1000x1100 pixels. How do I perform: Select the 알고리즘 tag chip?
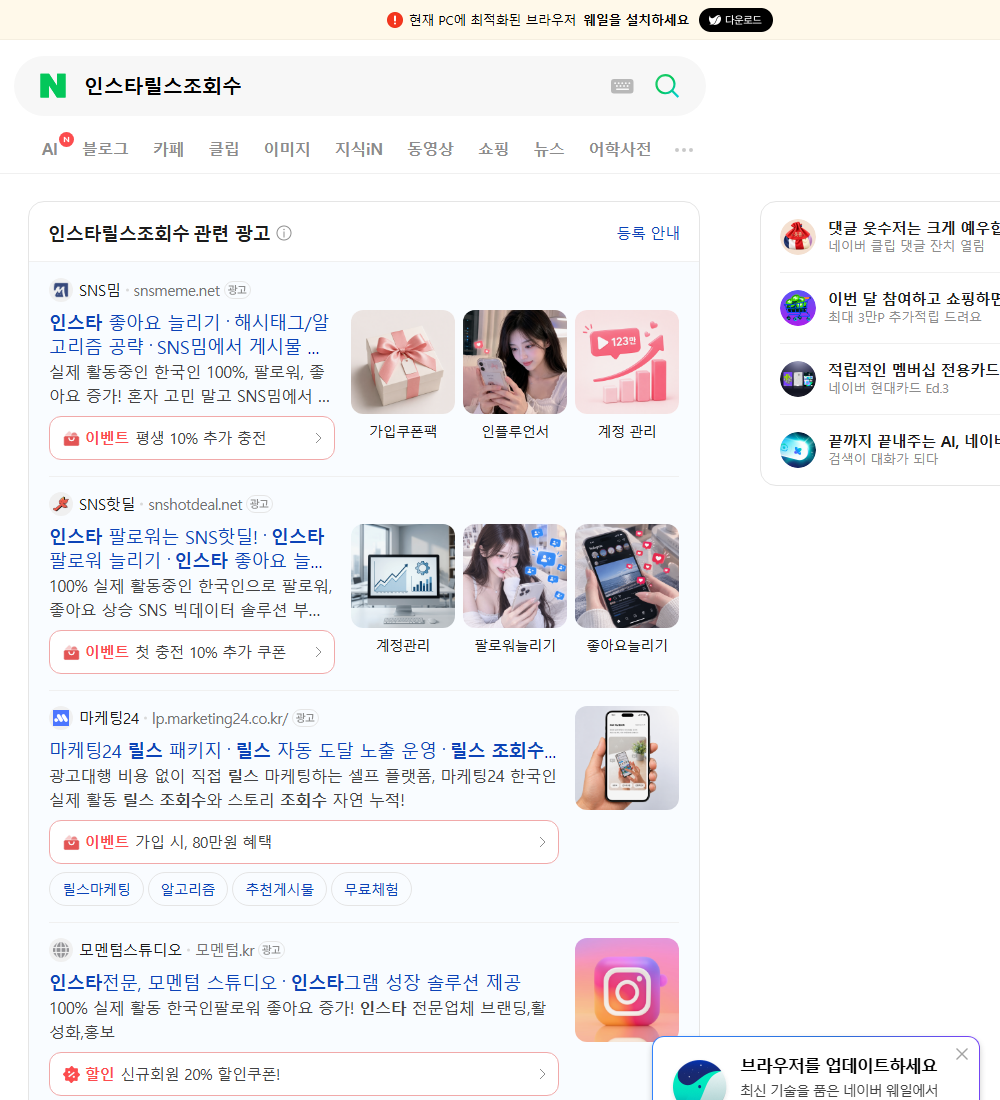click(x=188, y=890)
